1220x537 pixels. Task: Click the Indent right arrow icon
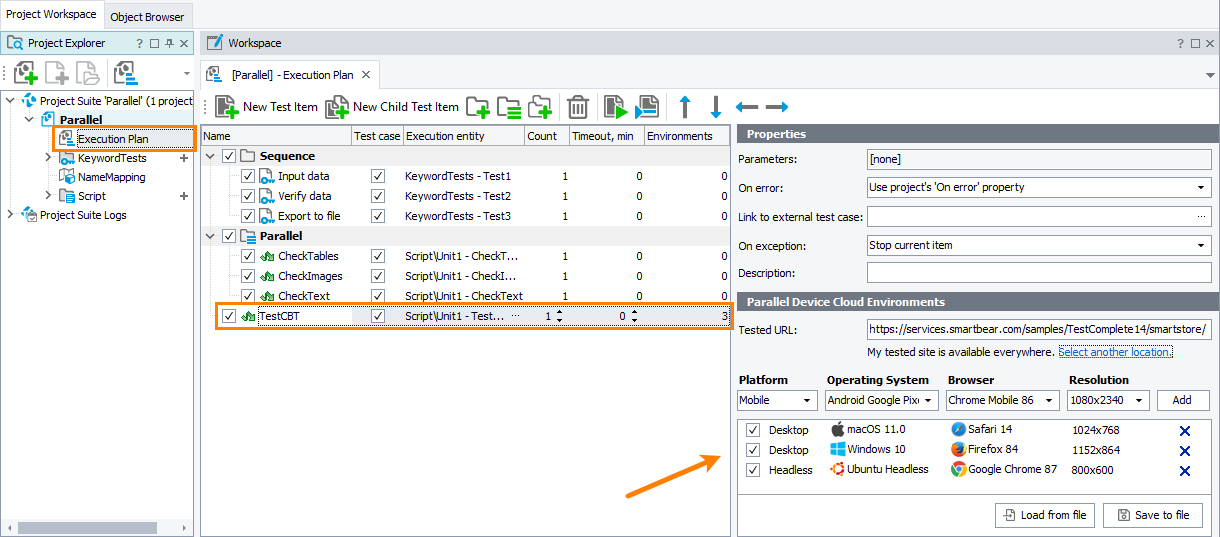[777, 107]
